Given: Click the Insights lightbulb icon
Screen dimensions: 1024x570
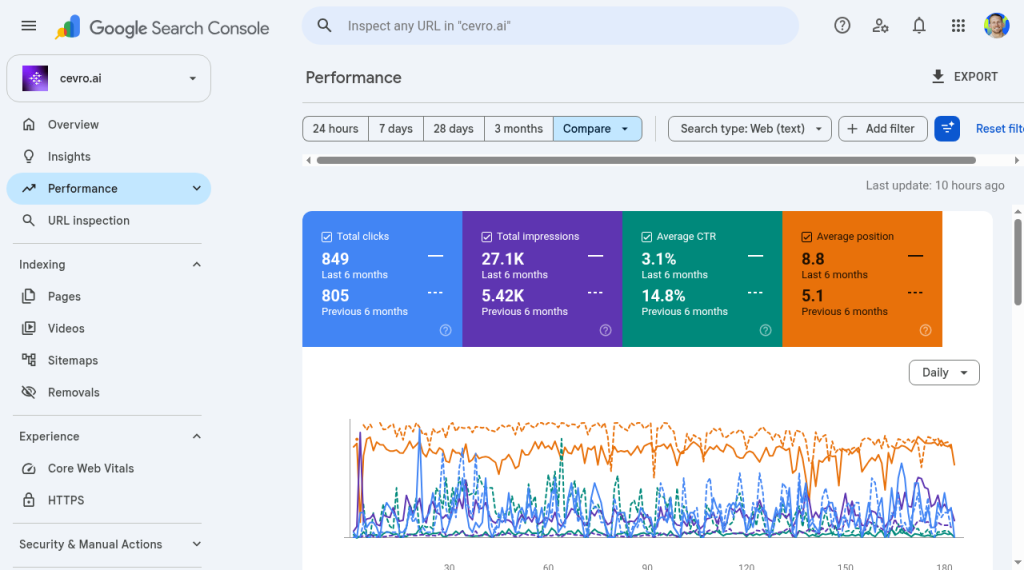Looking at the screenshot, I should (x=29, y=156).
